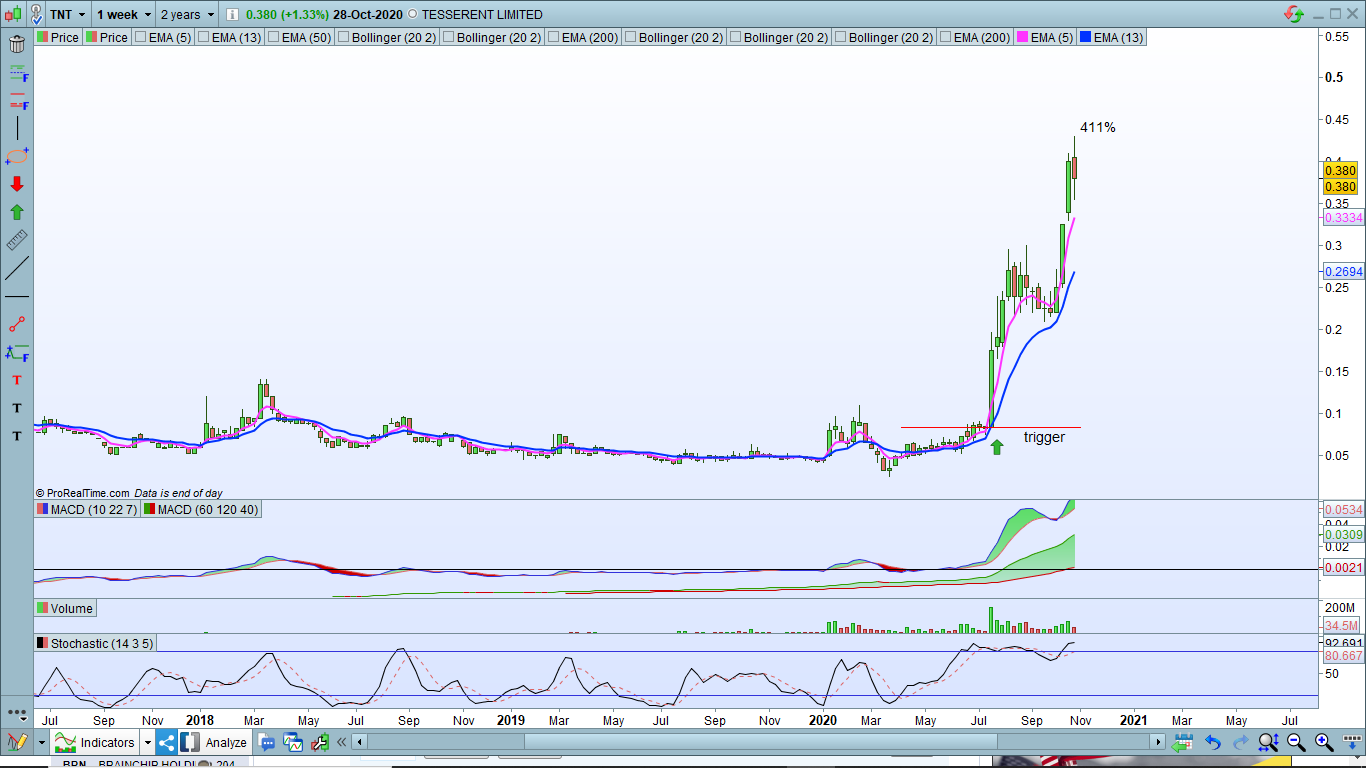Viewport: 1366px width, 768px height.
Task: Select the blue-green channel tool
Action: pyautogui.click(x=17, y=352)
